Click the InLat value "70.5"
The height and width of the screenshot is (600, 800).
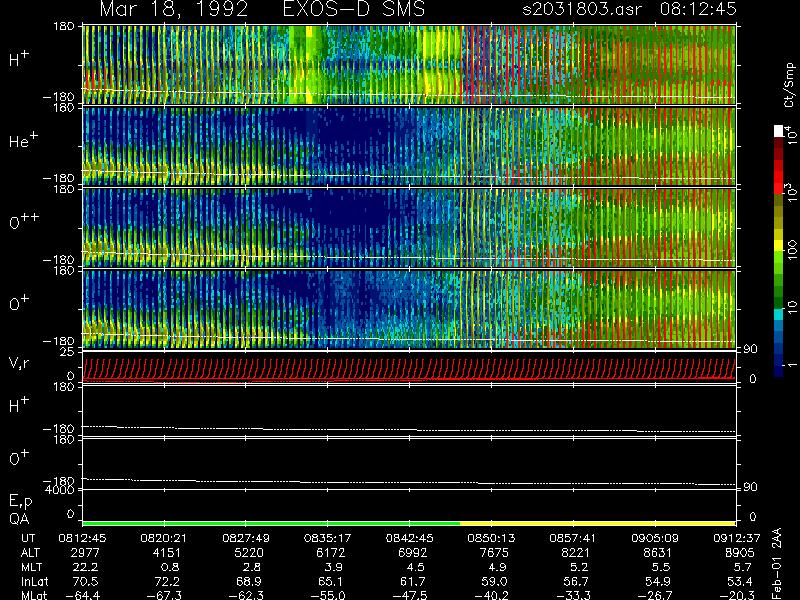click(x=87, y=582)
